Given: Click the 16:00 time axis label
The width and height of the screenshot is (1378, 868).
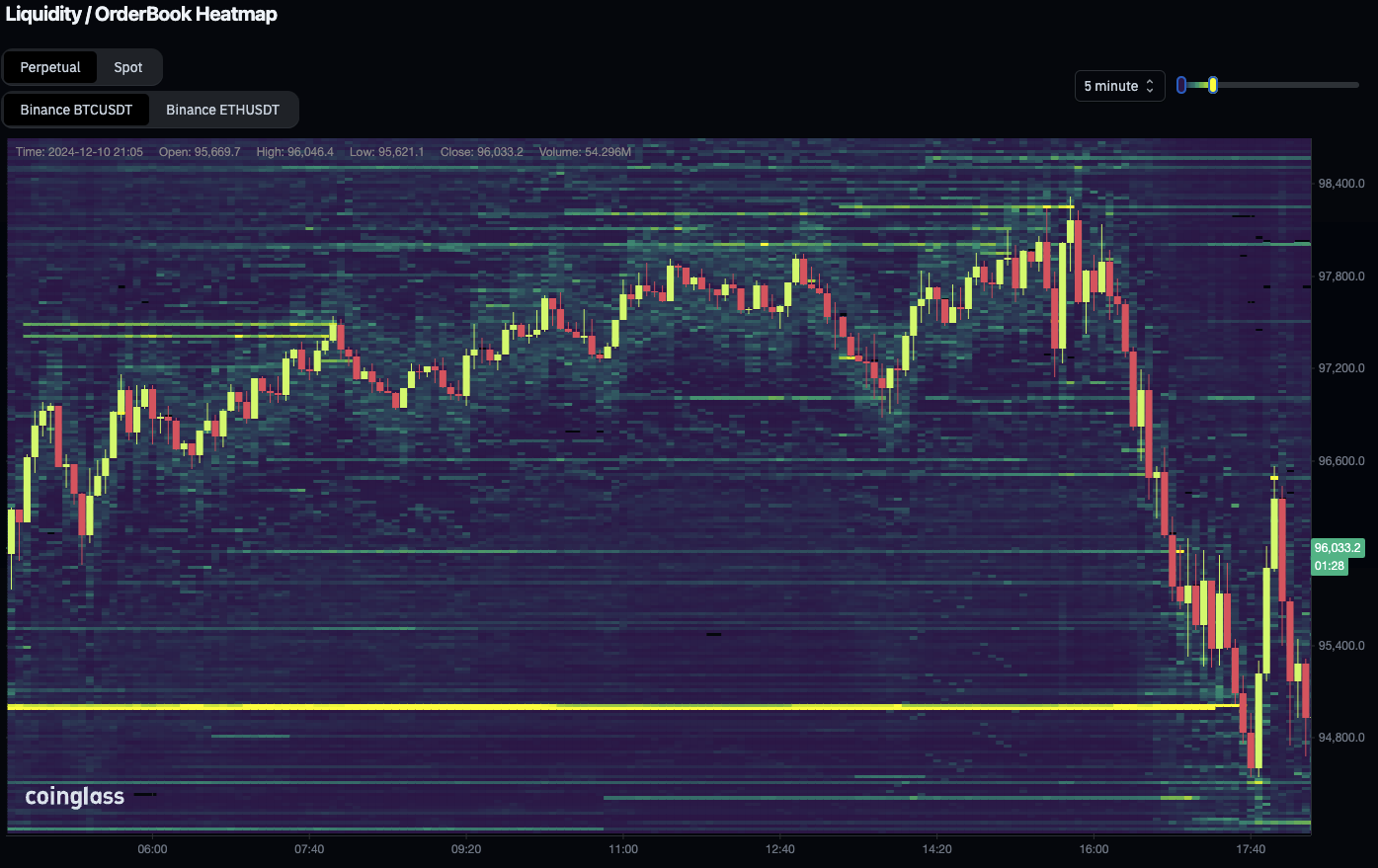Looking at the screenshot, I should (1094, 849).
